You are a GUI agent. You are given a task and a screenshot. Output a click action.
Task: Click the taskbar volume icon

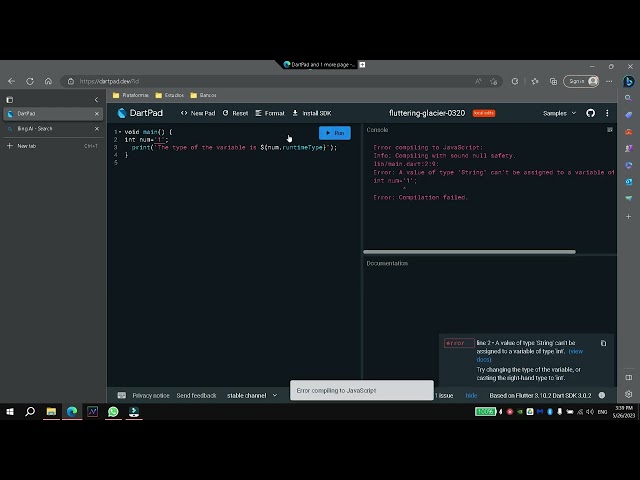pyautogui.click(x=590, y=411)
